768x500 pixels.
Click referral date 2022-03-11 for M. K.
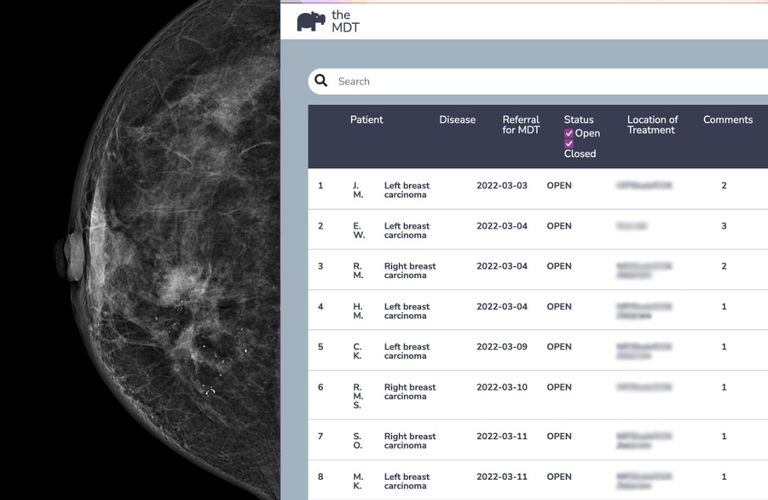coord(502,476)
